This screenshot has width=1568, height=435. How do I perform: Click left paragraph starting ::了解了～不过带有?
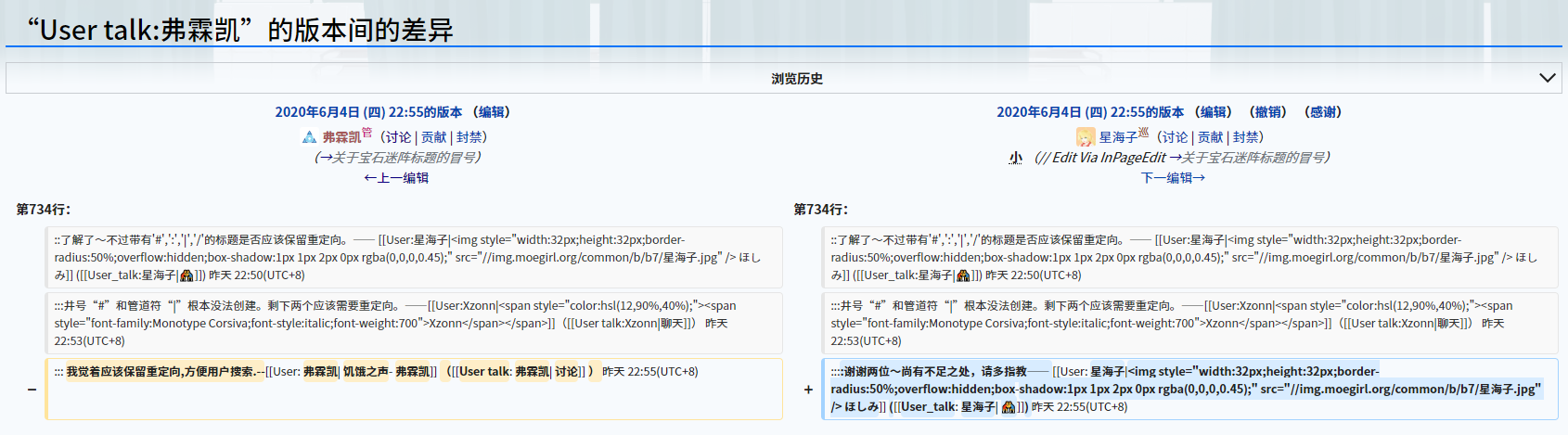414,257
